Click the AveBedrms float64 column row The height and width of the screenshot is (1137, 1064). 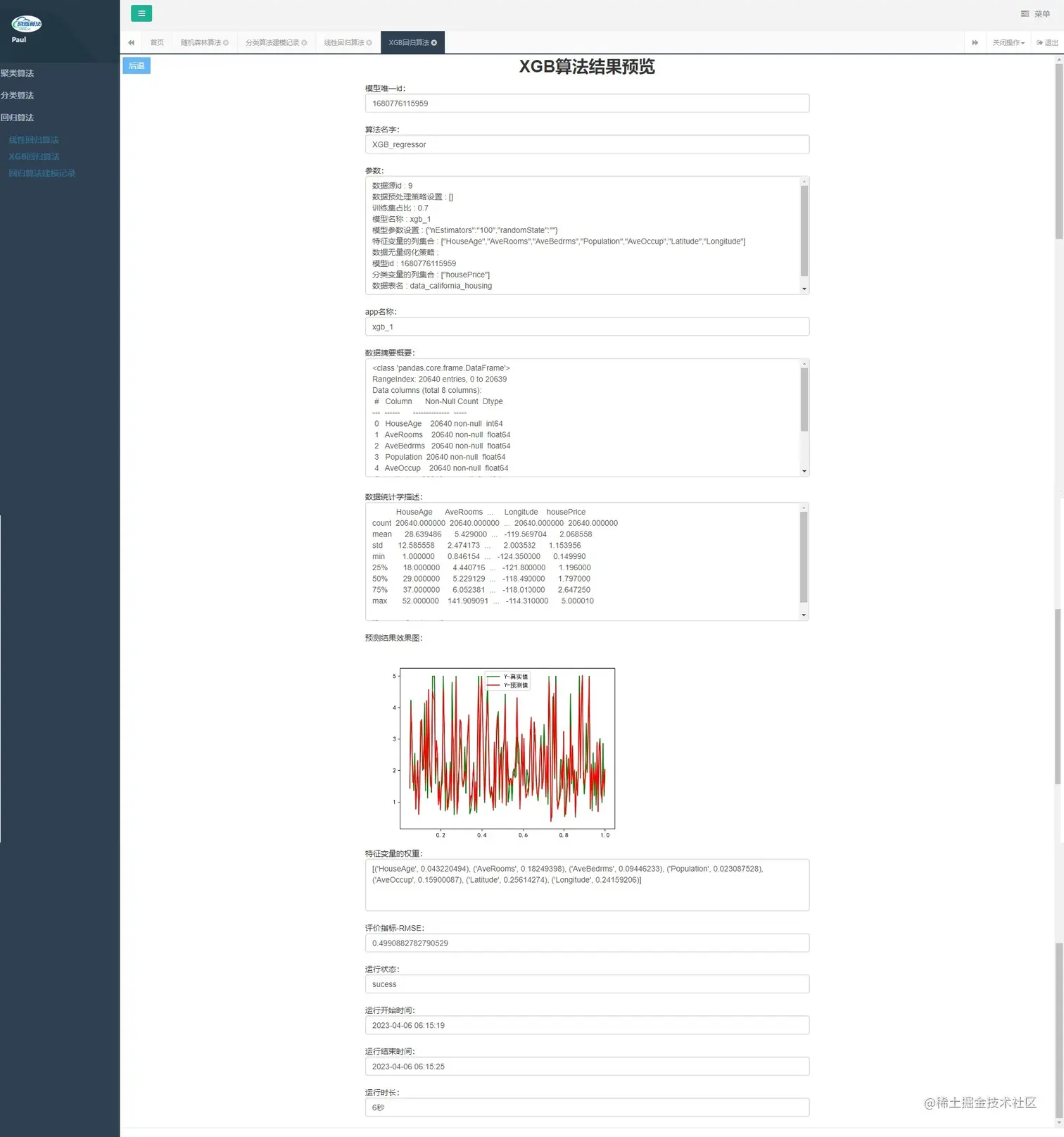point(442,446)
